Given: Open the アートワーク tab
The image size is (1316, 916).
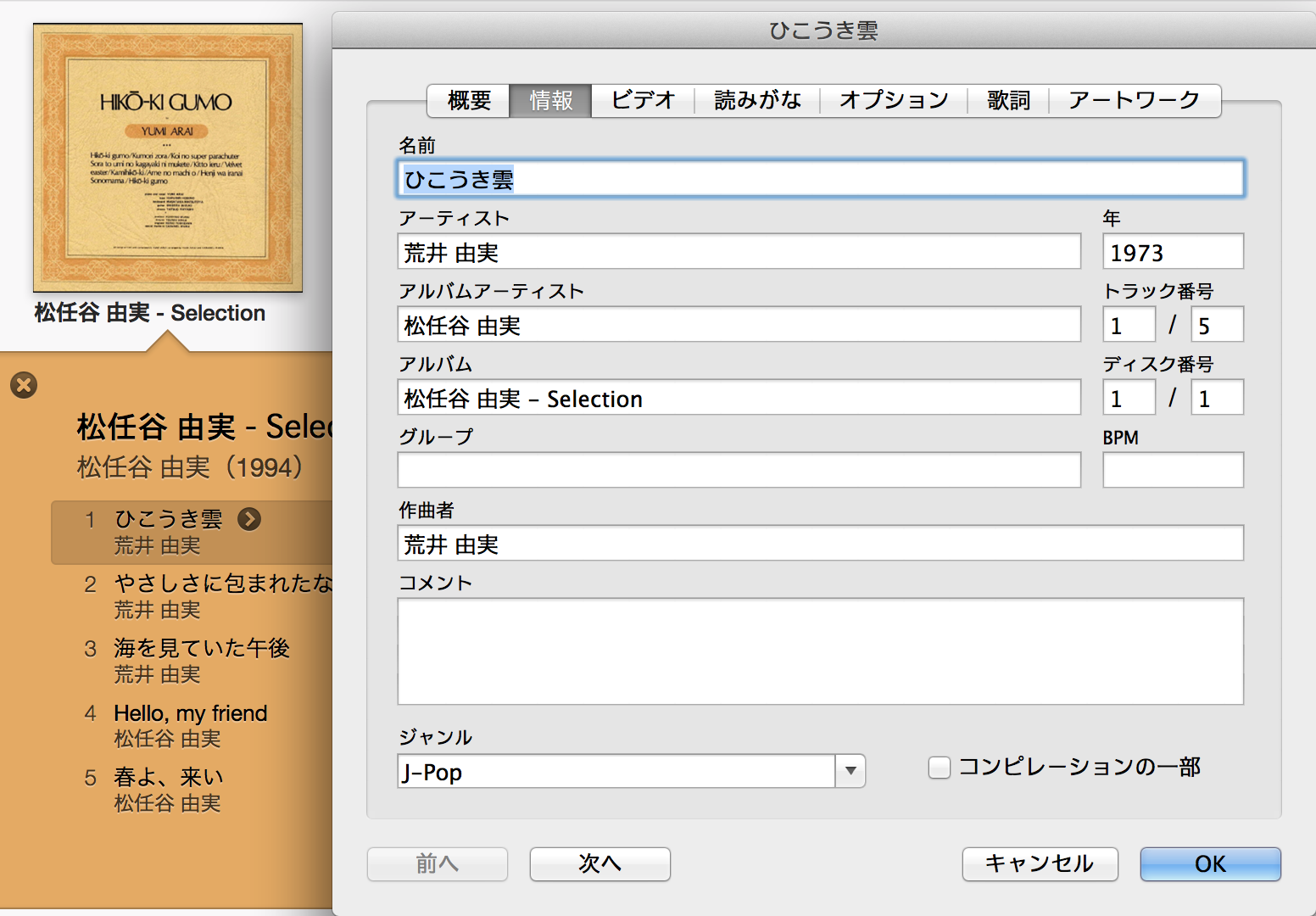Looking at the screenshot, I should (1134, 101).
